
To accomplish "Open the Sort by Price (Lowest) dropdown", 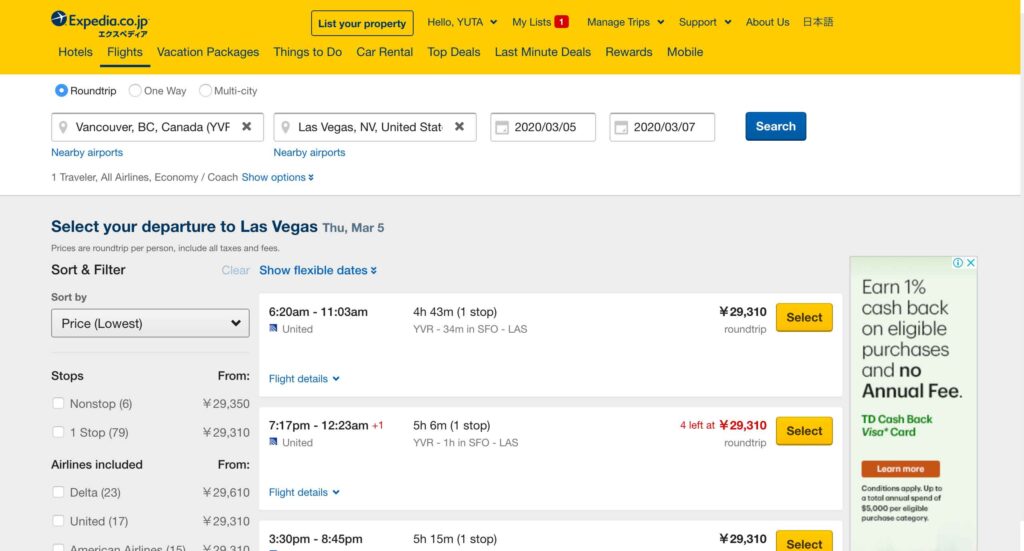I will 150,323.
